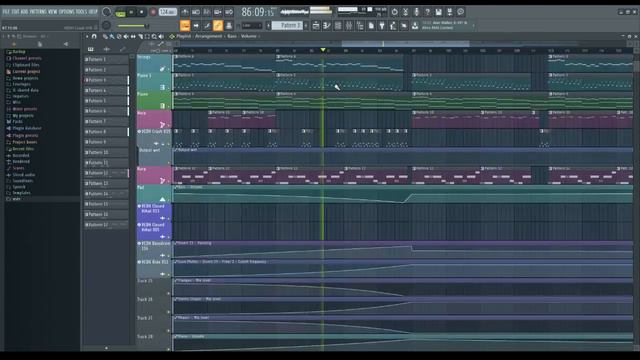This screenshot has width=640, height=360.
Task: Click the undo history circular arrow icon
Action: (394, 12)
